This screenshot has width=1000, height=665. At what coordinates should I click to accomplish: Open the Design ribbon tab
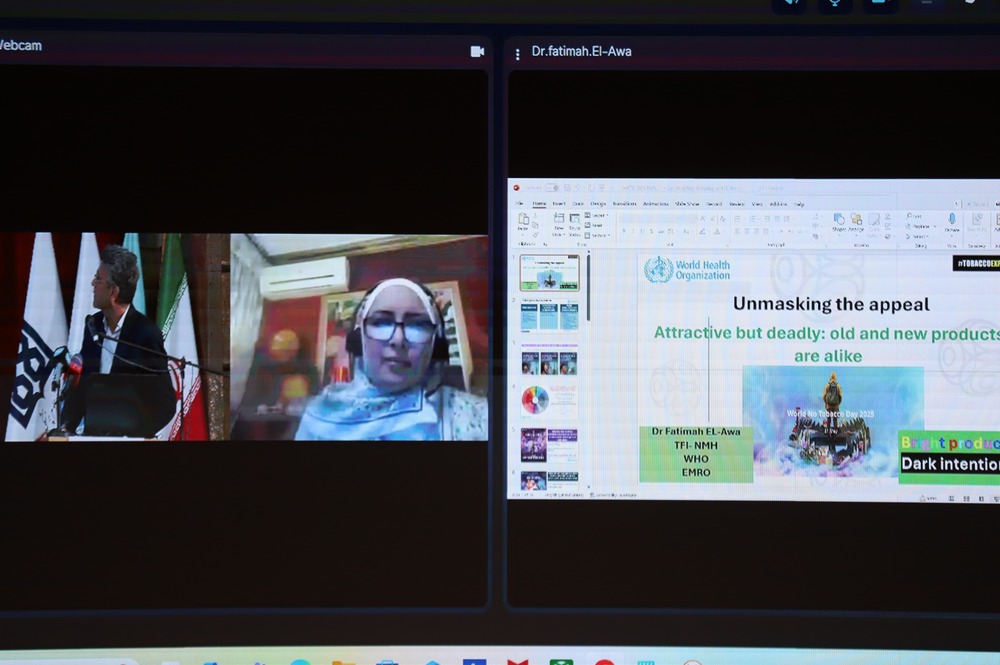(x=597, y=203)
